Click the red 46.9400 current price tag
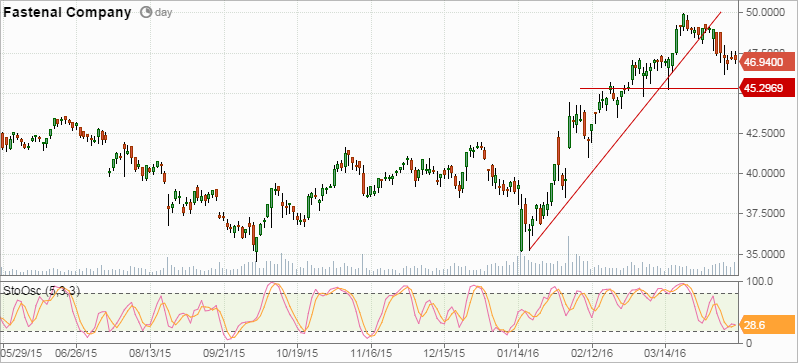Screen dimensions: 798x363 (768, 62)
